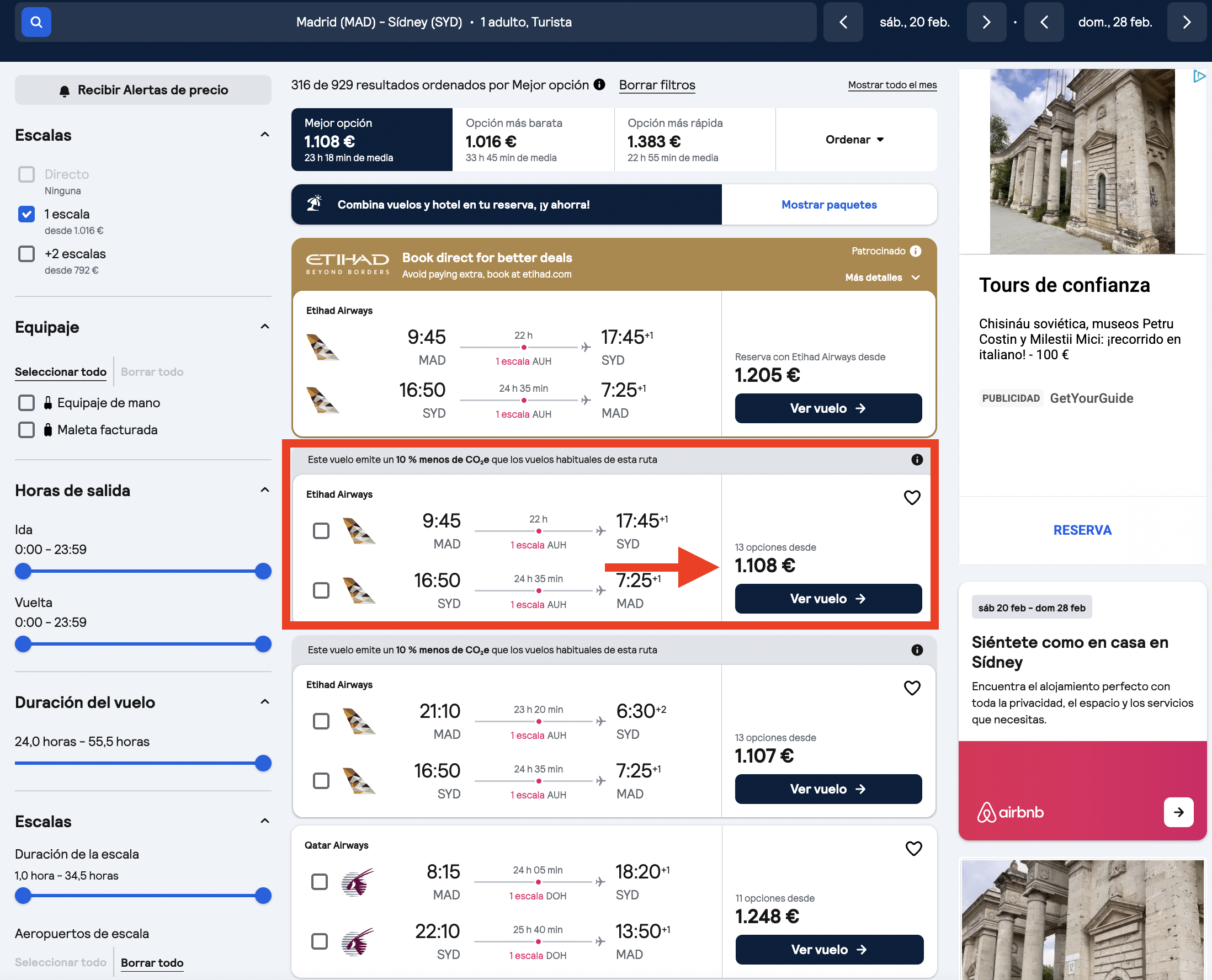Click the Patrocinado info icon
Image resolution: width=1212 pixels, height=980 pixels.
[916, 251]
